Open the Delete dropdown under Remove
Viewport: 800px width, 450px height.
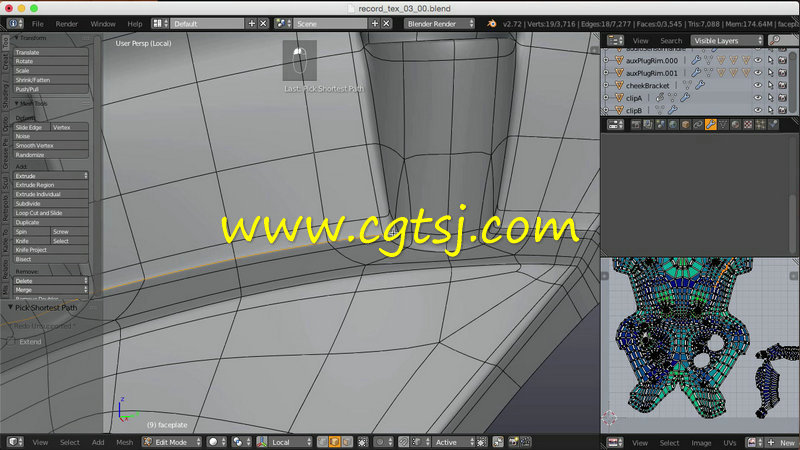(x=51, y=281)
